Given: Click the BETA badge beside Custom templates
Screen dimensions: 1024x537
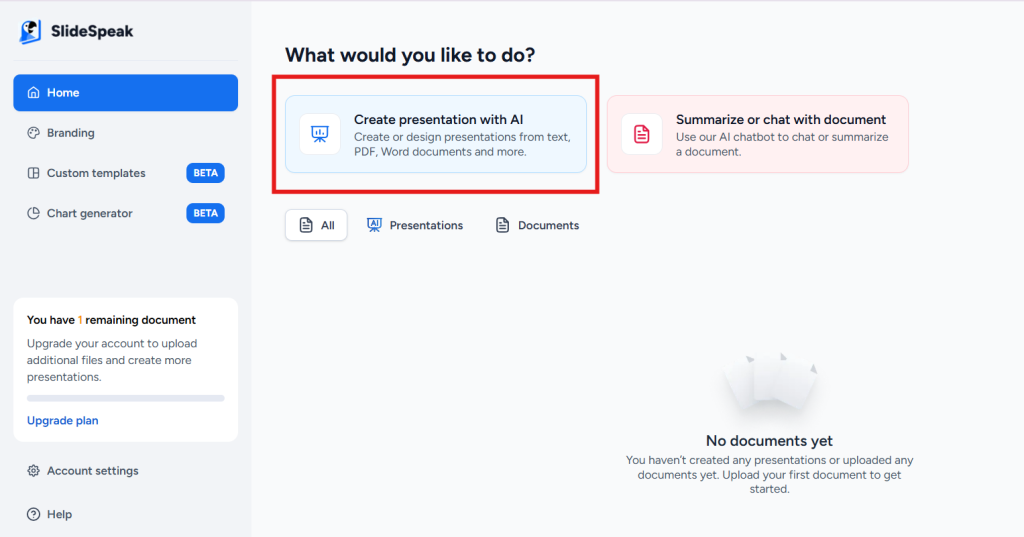Looking at the screenshot, I should [x=205, y=173].
